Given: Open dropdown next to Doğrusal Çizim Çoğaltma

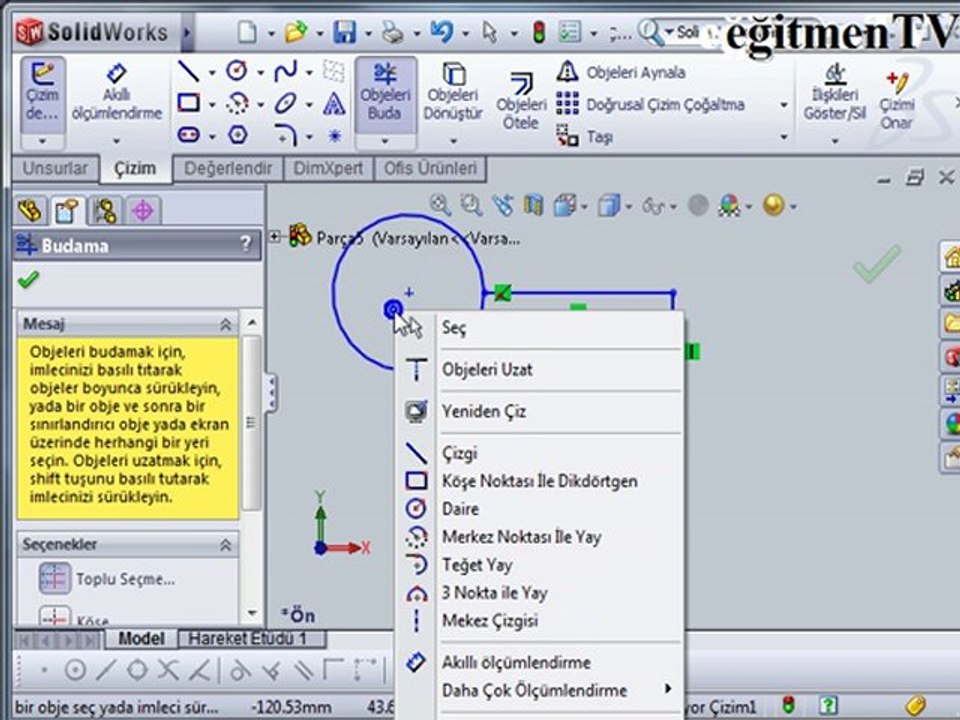Looking at the screenshot, I should 784,105.
